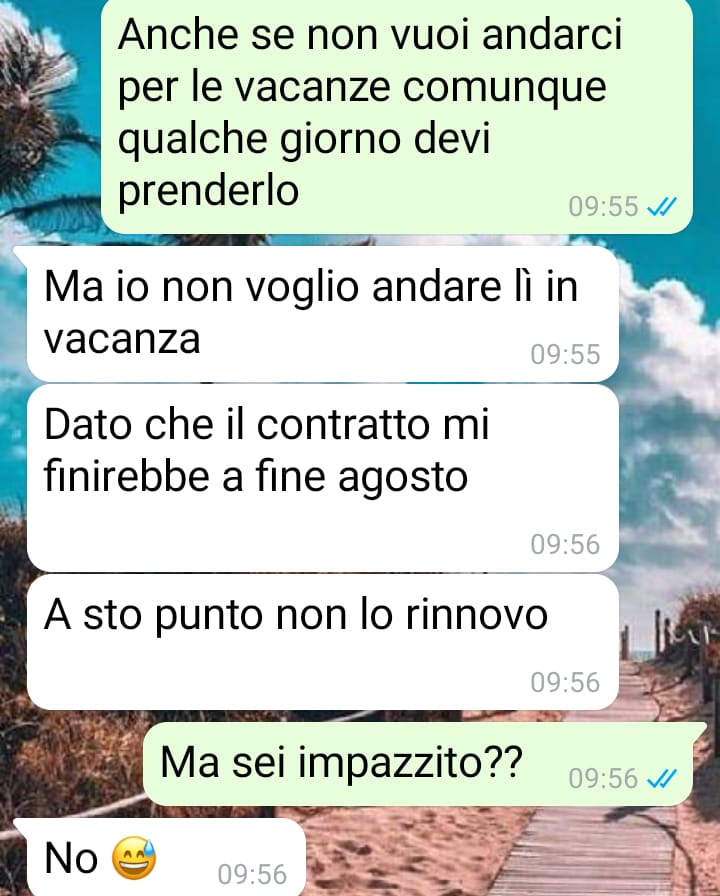Tap 09:55 timestamp on 'vacanza' message
The width and height of the screenshot is (720, 896).
tap(565, 354)
